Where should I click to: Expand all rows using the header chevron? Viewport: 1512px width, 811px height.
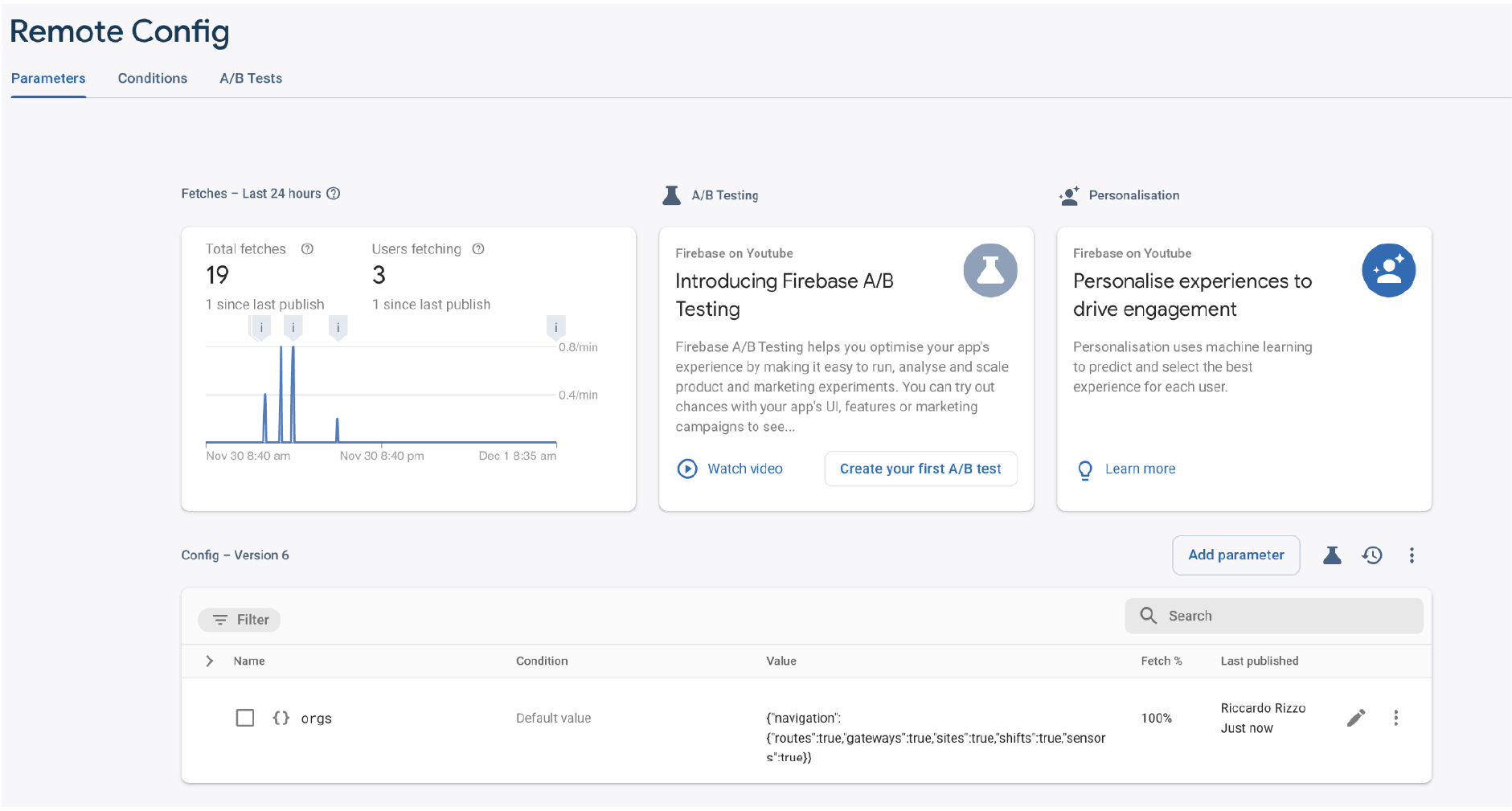point(210,661)
